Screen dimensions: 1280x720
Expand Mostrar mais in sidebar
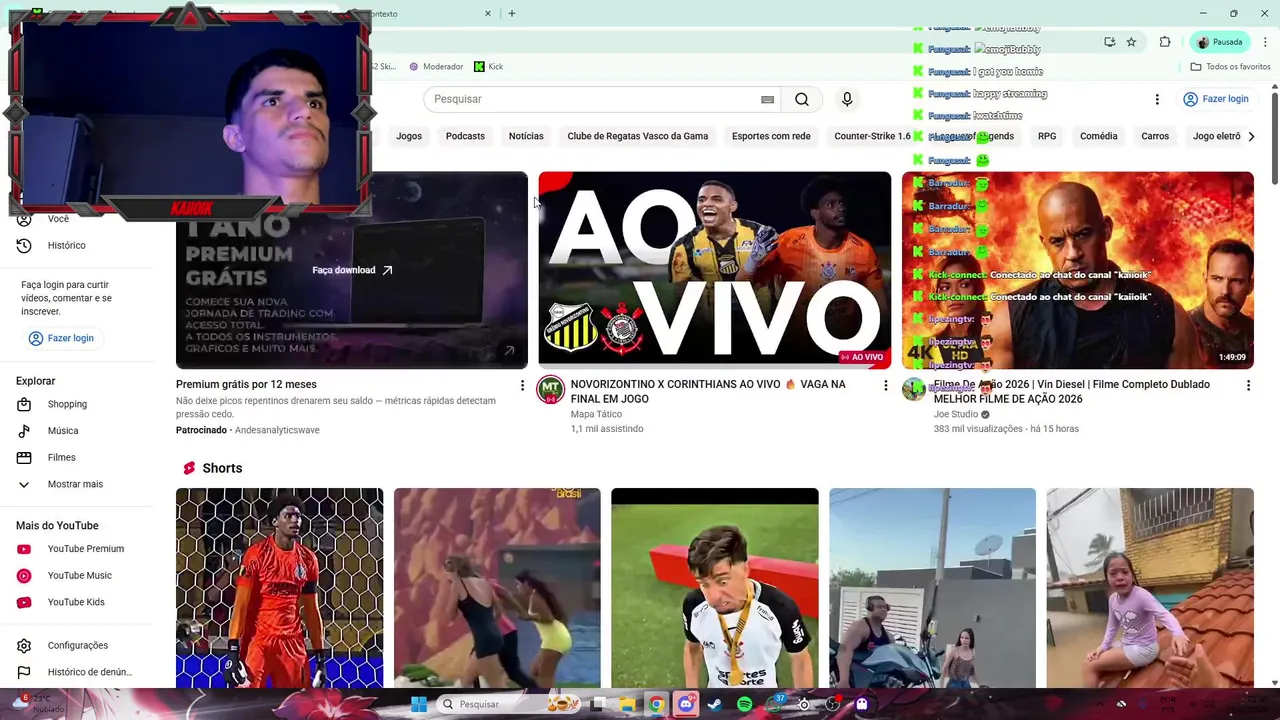75,484
